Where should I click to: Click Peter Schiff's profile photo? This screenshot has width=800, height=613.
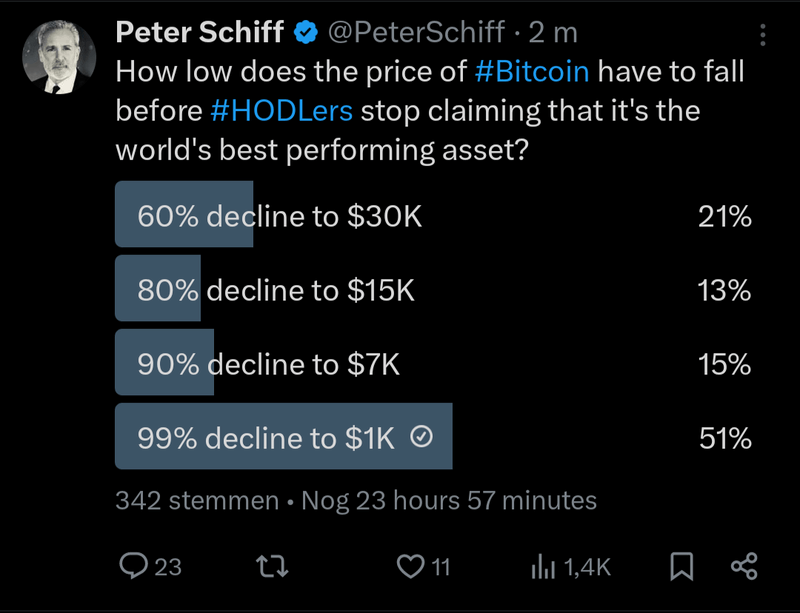pyautogui.click(x=59, y=57)
